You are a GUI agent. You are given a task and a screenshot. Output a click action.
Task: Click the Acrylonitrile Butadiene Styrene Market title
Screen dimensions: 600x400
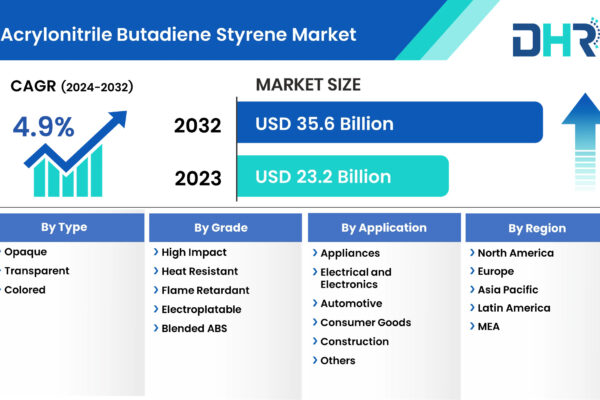[x=178, y=35]
